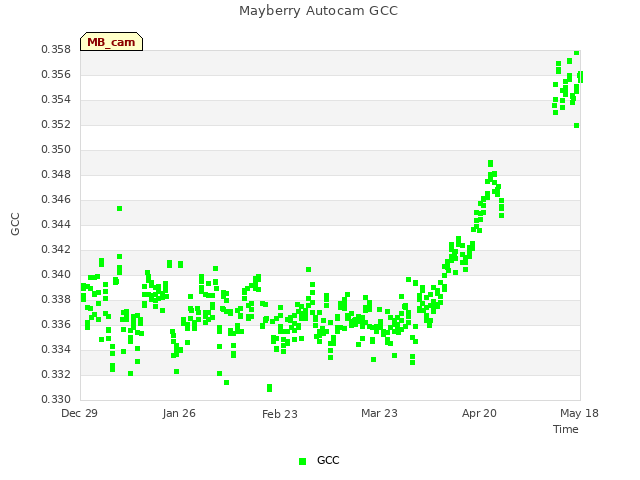Image resolution: width=640 pixels, height=480 pixels.
Task: Click the 0.354 y-axis value
Action: [56, 100]
